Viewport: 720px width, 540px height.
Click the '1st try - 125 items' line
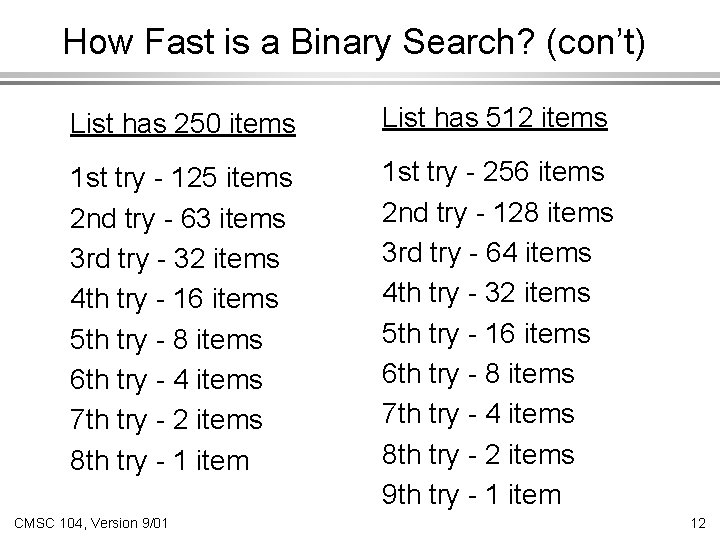pos(181,178)
